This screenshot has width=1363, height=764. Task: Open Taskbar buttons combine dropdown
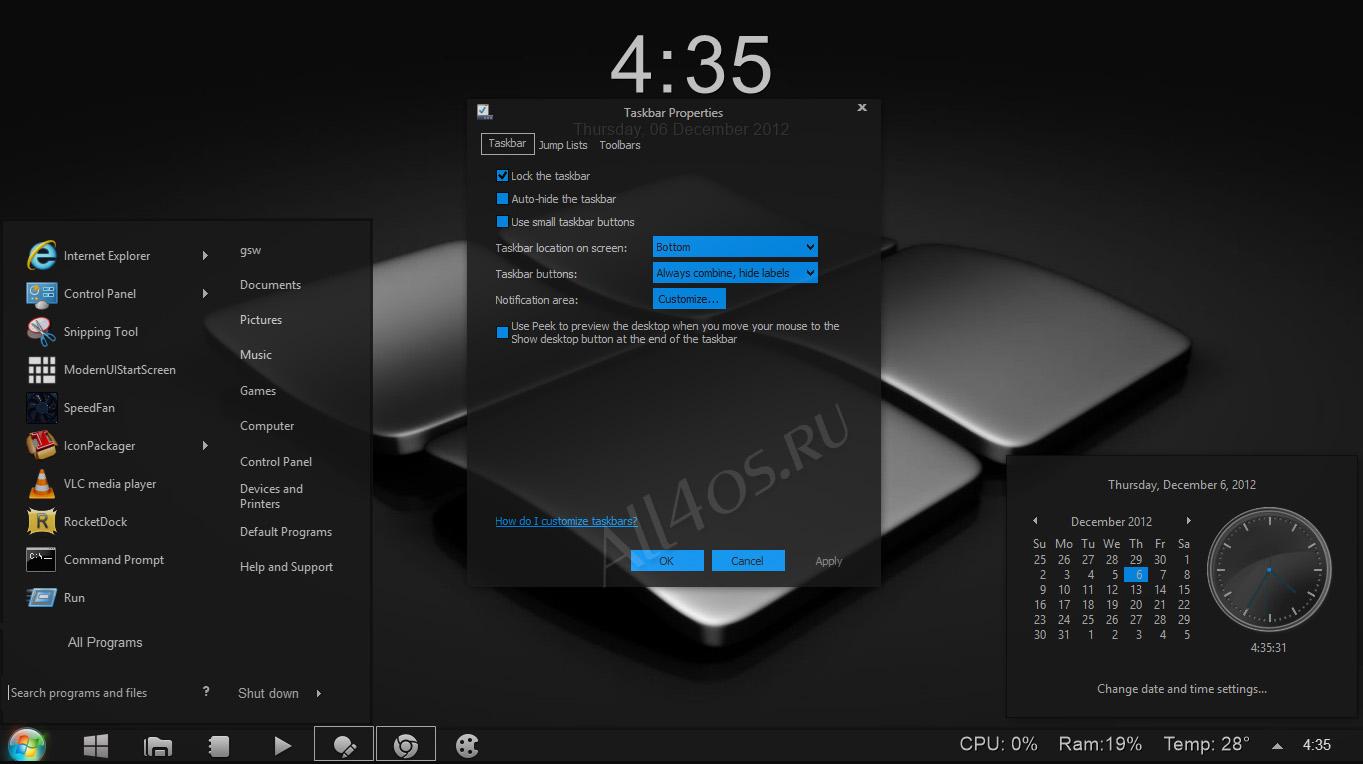(x=735, y=273)
